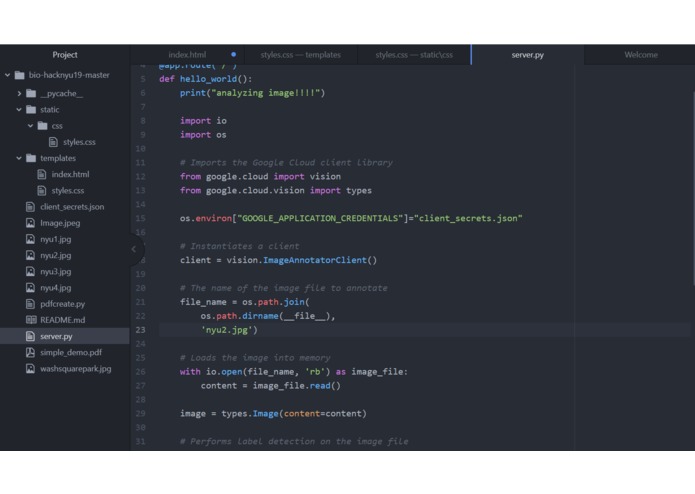Click the pdfcreate.py file icon

point(30,304)
